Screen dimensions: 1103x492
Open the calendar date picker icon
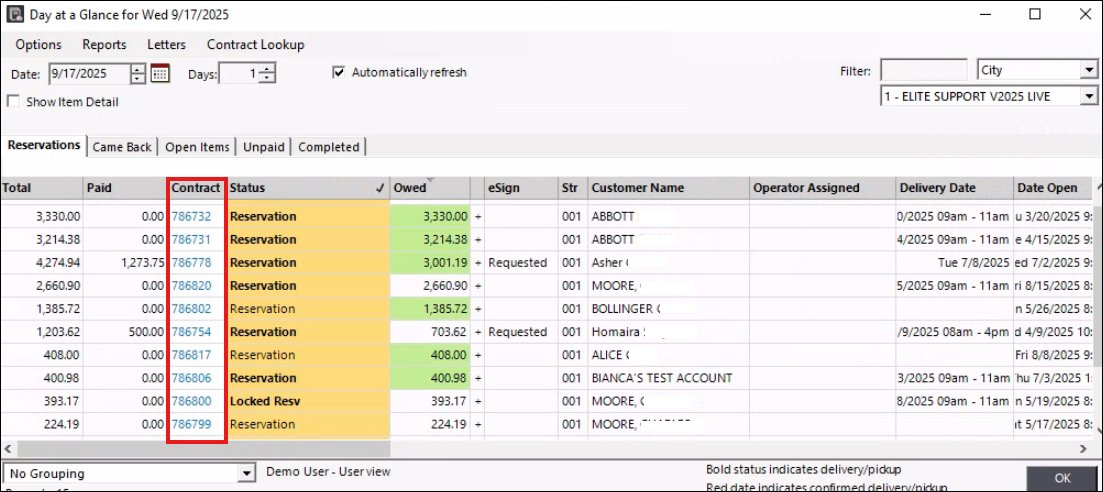tap(160, 73)
